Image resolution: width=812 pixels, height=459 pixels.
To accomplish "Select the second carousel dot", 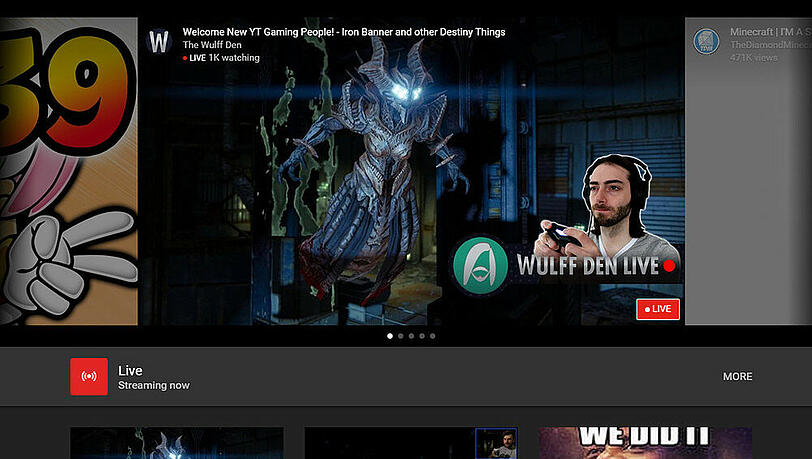I will (x=400, y=336).
